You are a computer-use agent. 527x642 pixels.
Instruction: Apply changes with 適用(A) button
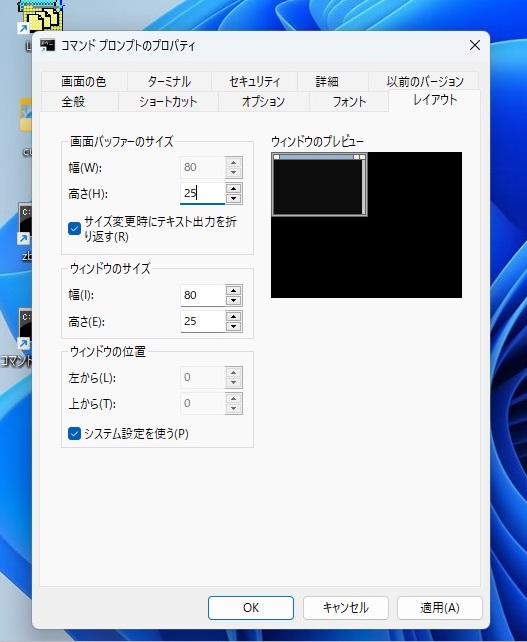[x=440, y=608]
